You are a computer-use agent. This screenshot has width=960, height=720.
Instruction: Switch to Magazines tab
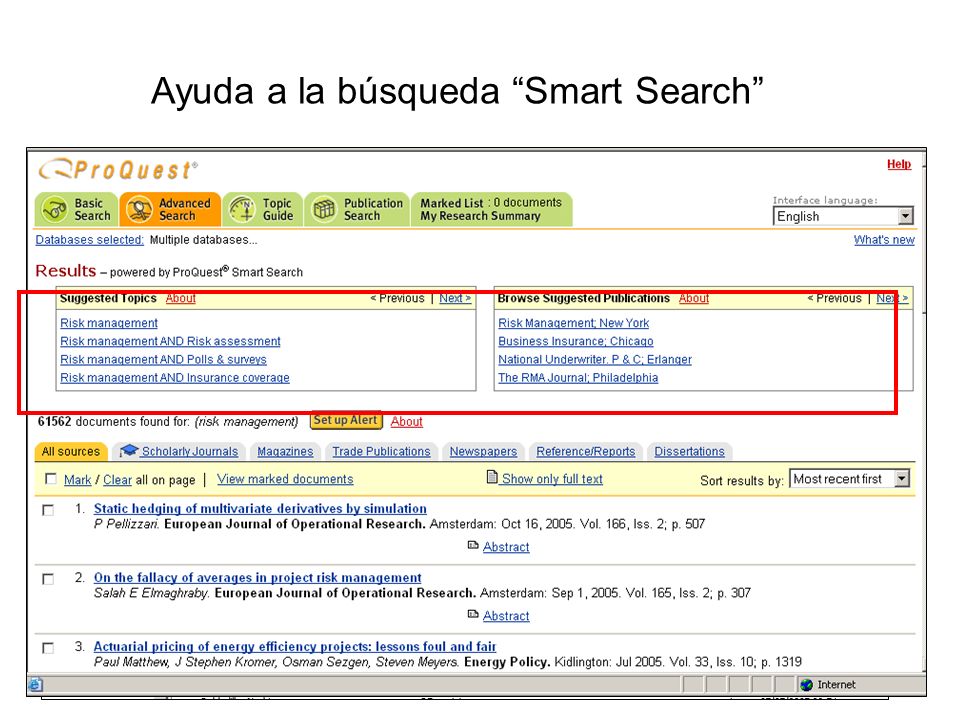pos(285,452)
